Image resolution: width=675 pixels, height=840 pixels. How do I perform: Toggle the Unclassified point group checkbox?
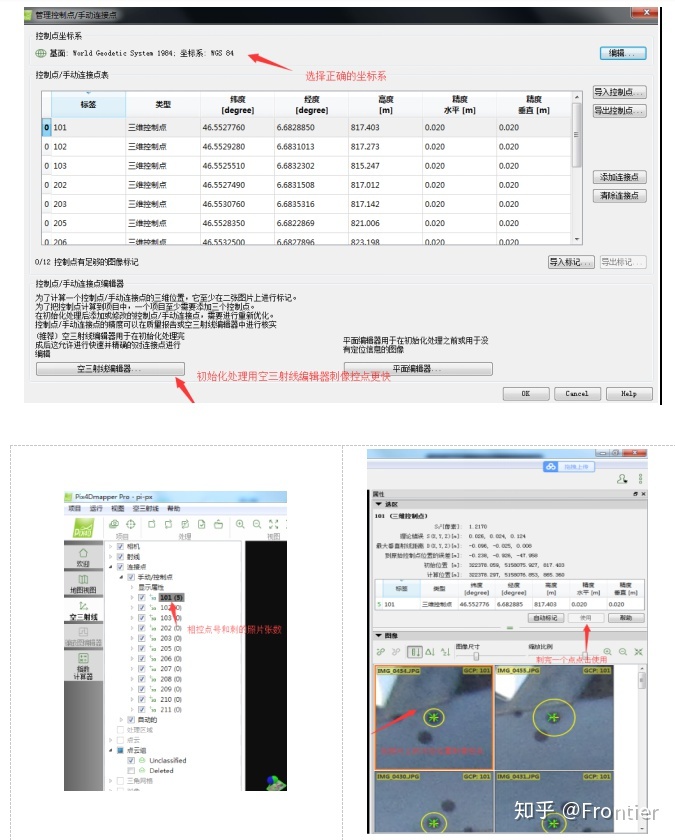pyautogui.click(x=131, y=760)
